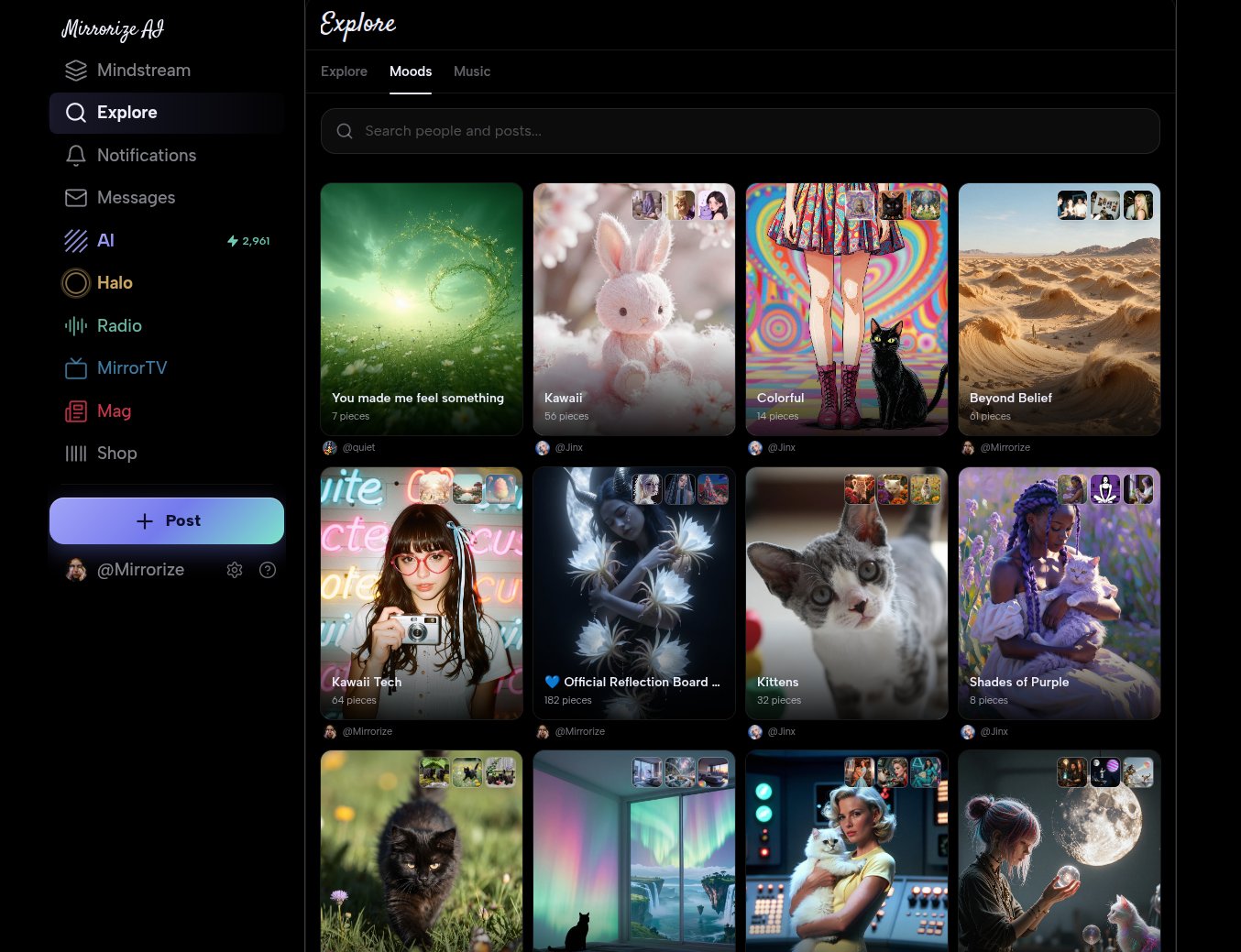Switch to the Music tab
The height and width of the screenshot is (952, 1241).
point(472,71)
